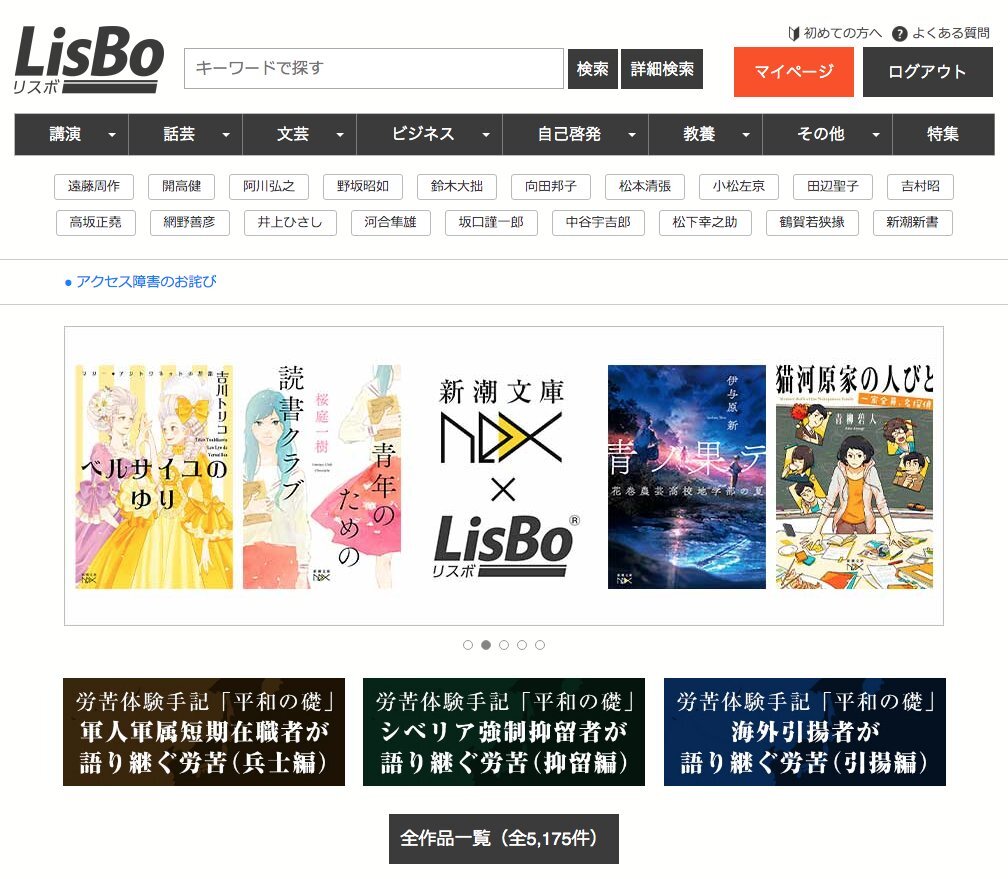This screenshot has width=1008, height=879.
Task: Click the keyword search input field
Action: [x=374, y=68]
